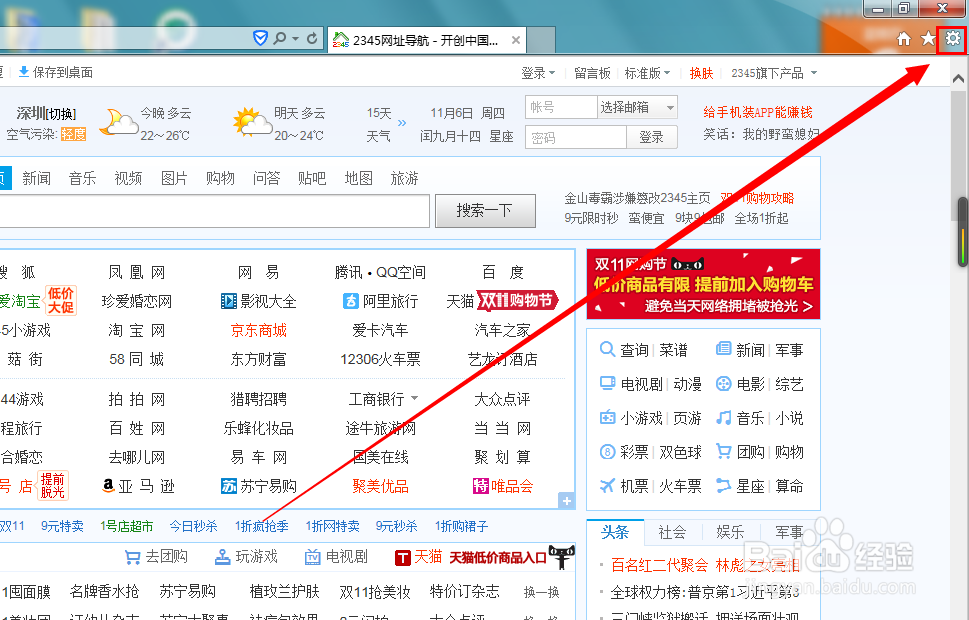The height and width of the screenshot is (620, 969).
Task: Click the mail 登录 button
Action: click(651, 137)
